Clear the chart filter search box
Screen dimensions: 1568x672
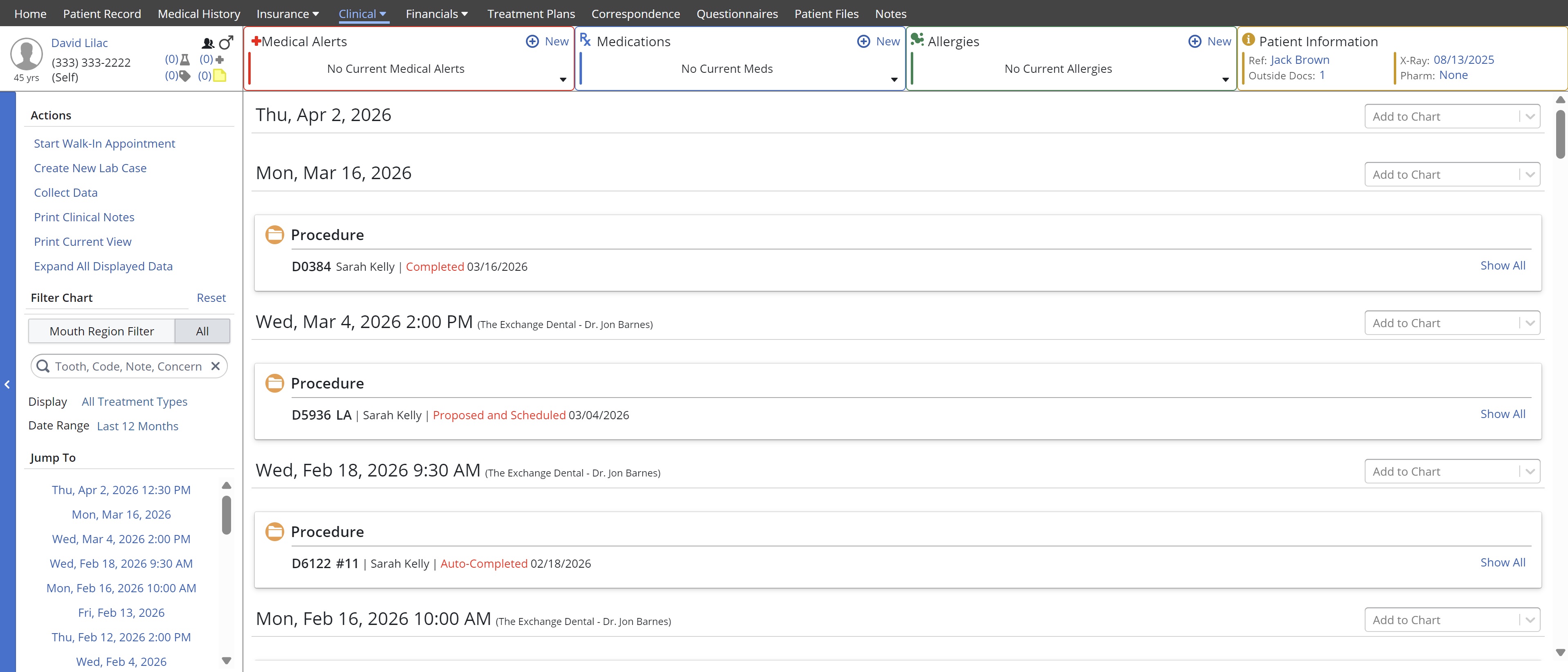click(216, 366)
